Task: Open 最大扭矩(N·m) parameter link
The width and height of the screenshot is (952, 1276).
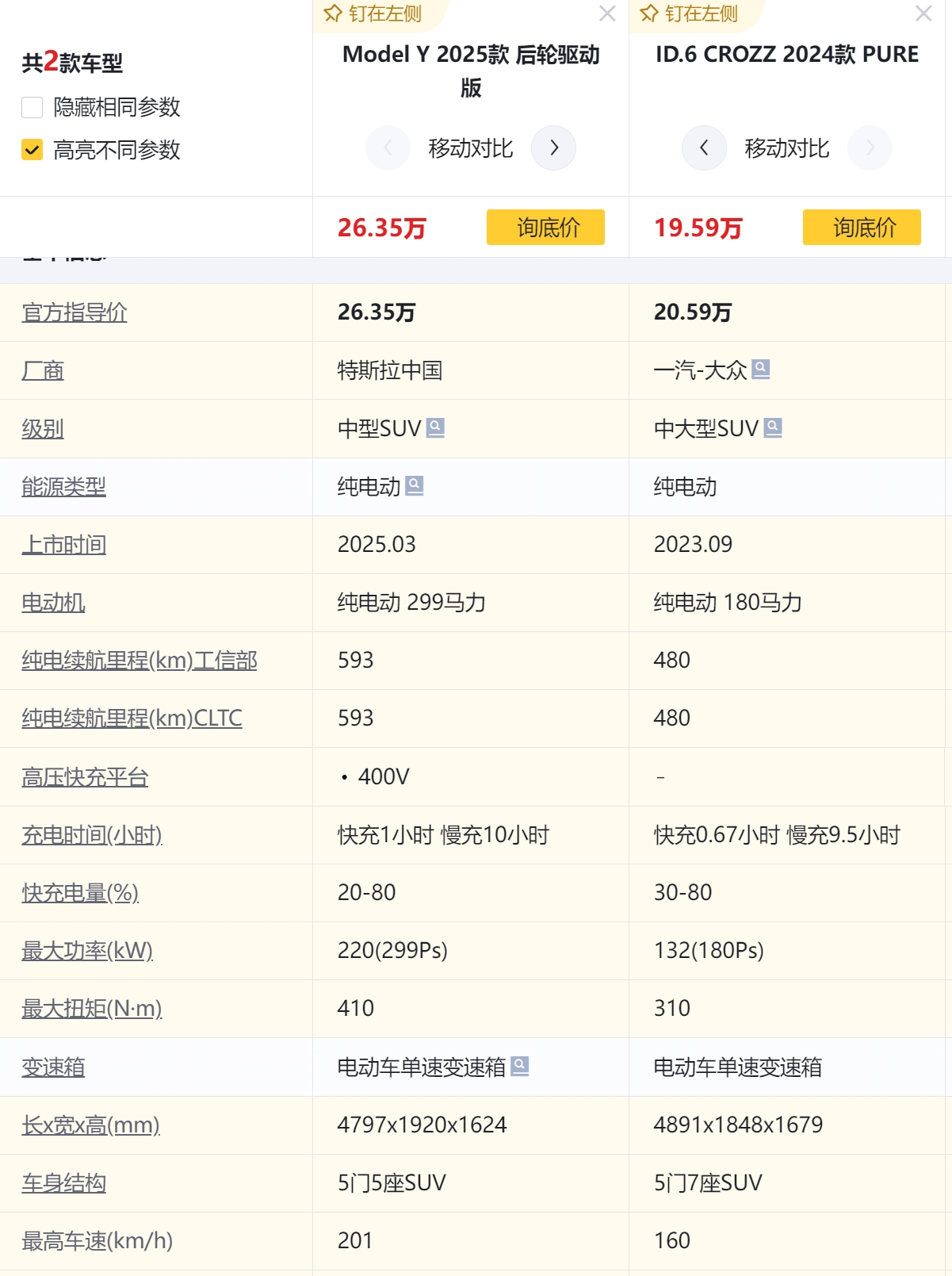Action: [92, 1009]
